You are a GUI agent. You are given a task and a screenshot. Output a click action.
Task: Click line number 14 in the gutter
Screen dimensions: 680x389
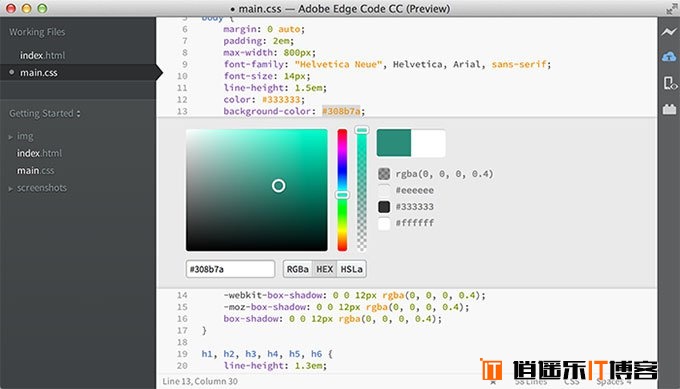click(x=182, y=295)
